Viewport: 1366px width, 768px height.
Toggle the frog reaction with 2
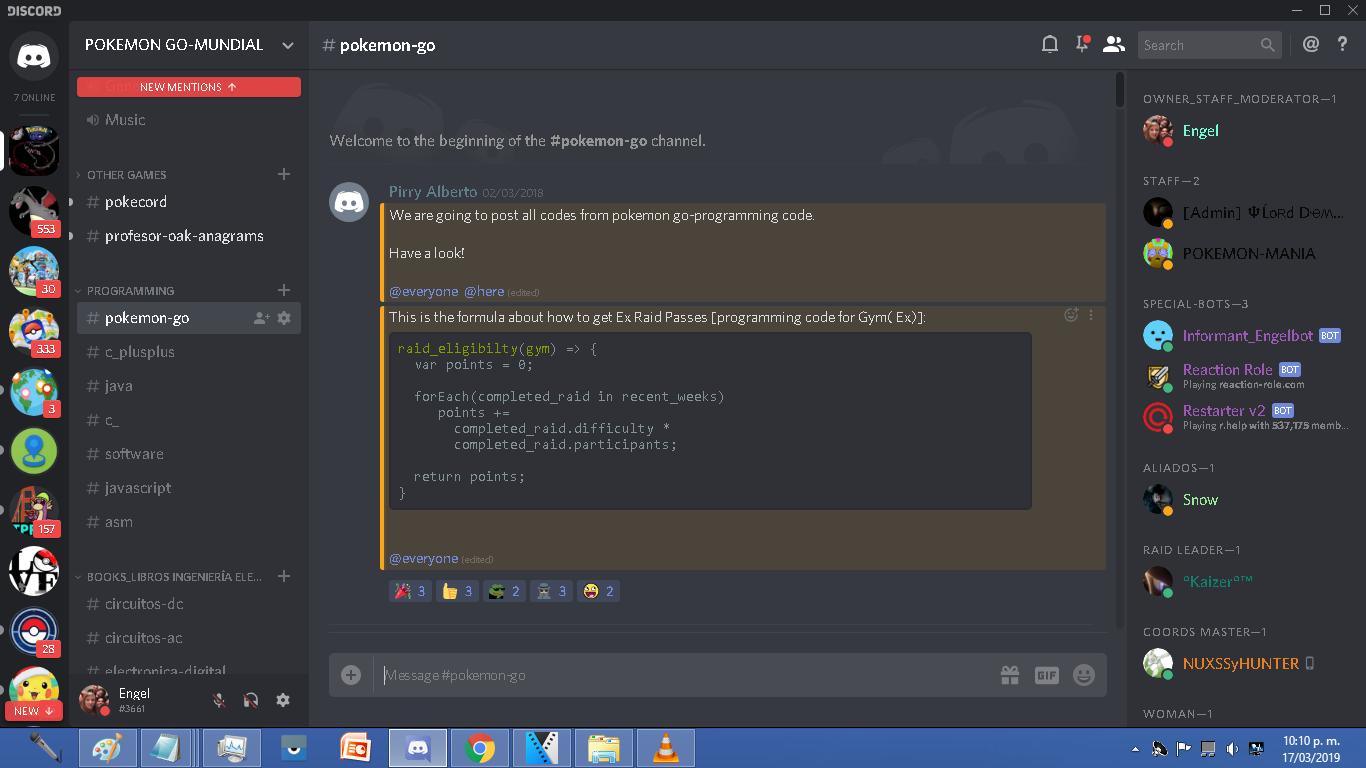(505, 591)
